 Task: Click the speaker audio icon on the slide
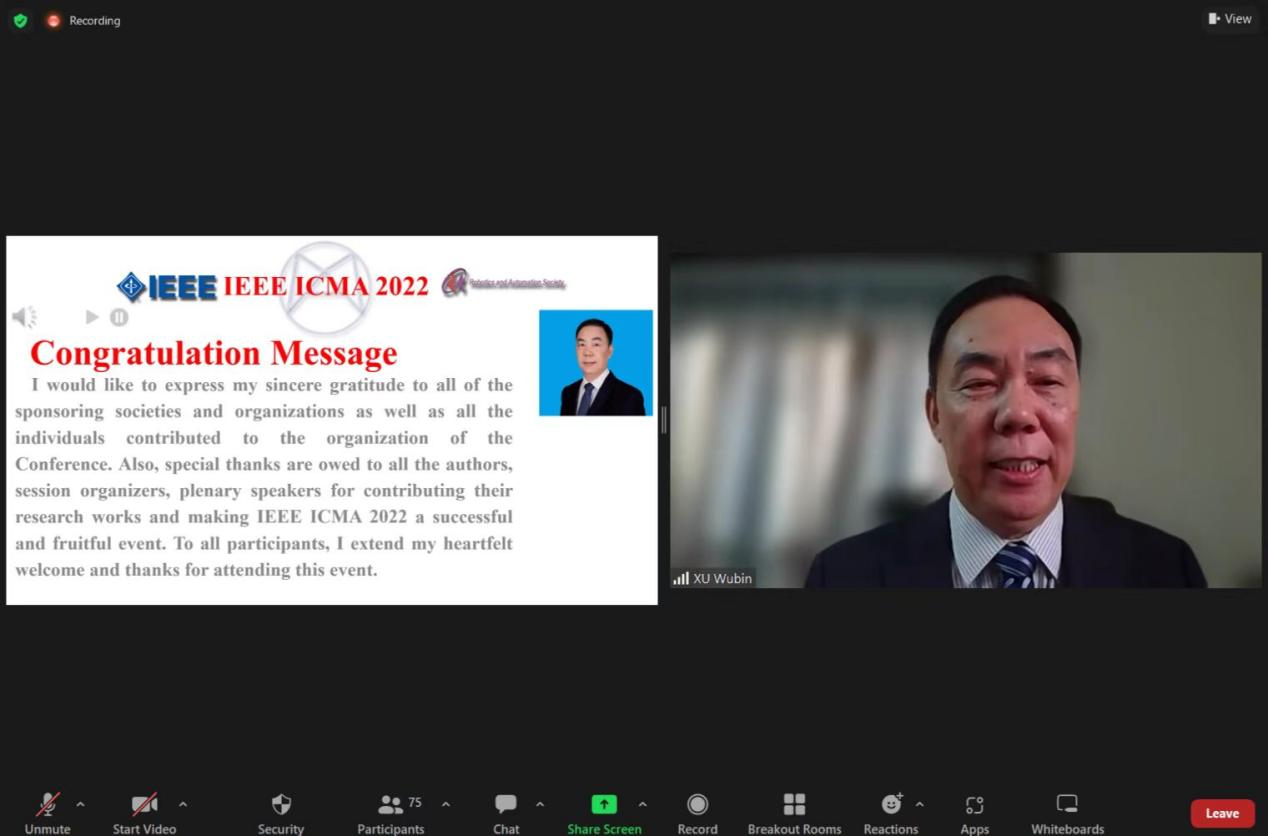24,317
